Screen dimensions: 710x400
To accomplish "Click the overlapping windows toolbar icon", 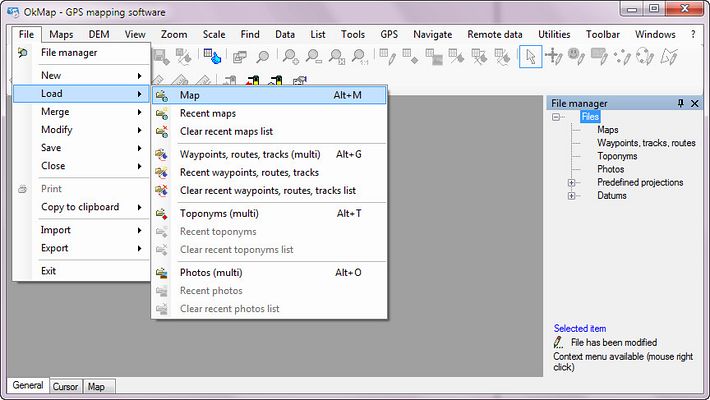I will point(239,57).
